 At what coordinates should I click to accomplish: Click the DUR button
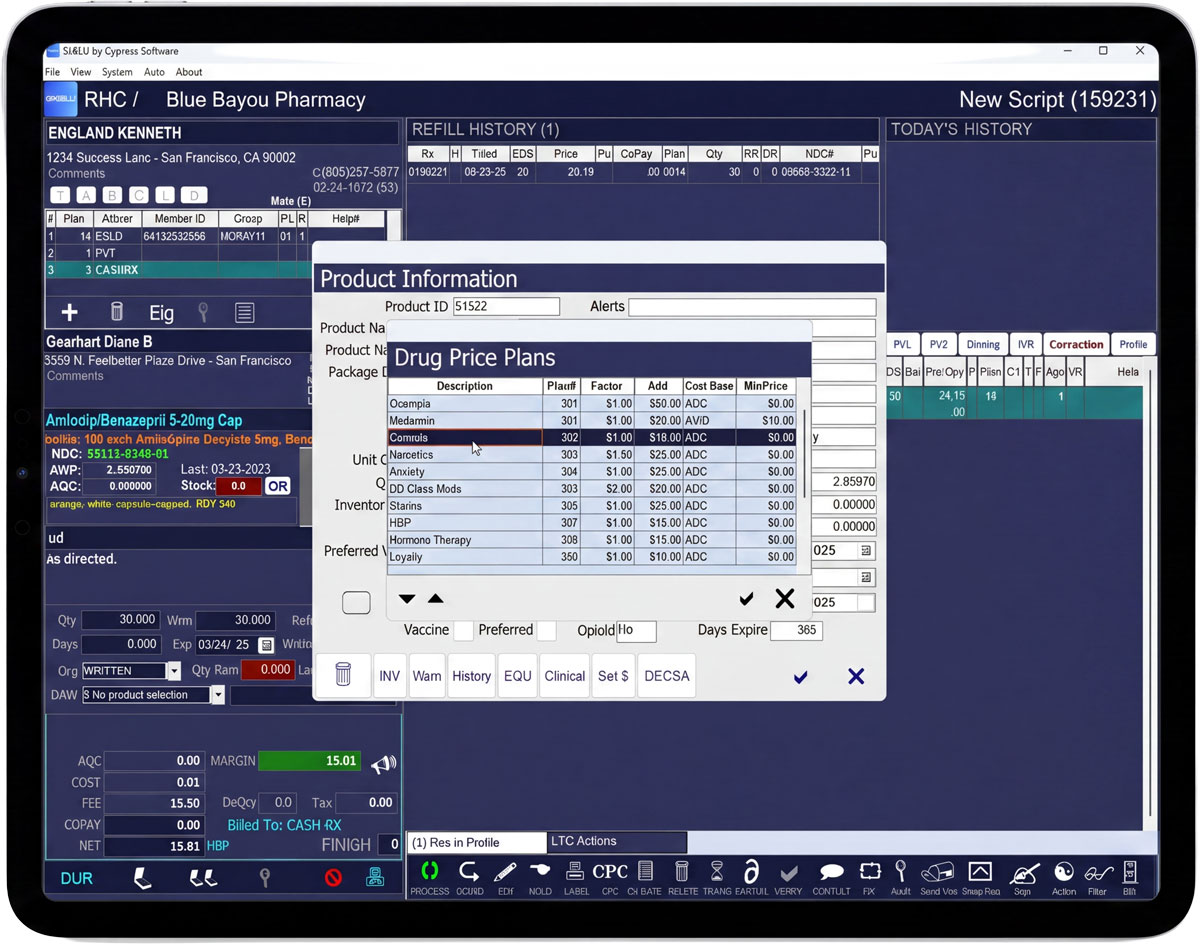point(76,878)
